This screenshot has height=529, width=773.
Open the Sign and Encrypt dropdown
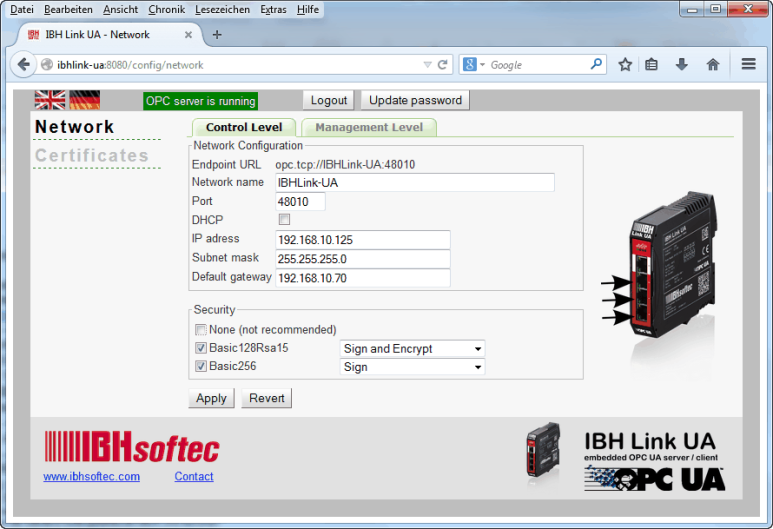412,349
